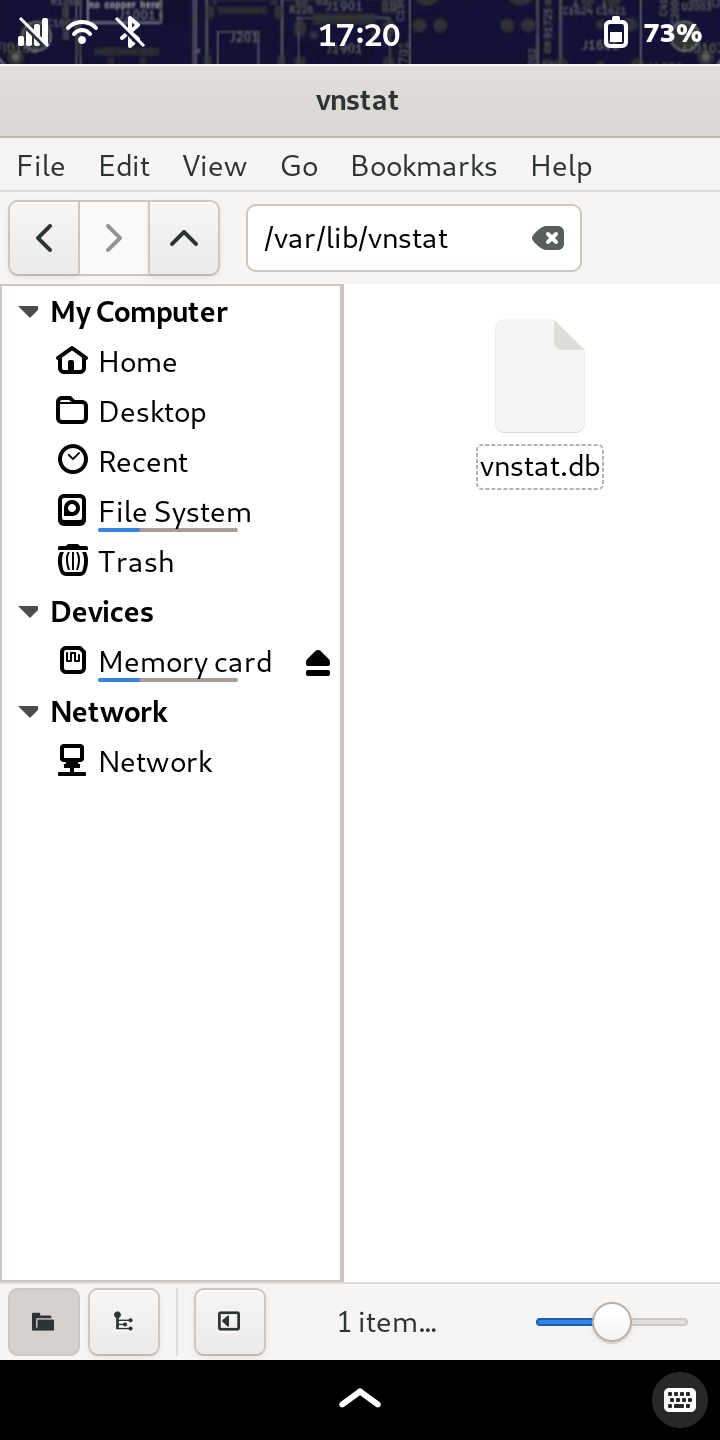The width and height of the screenshot is (720, 1440).
Task: Switch the sidebar to Tree view
Action: (124, 1322)
